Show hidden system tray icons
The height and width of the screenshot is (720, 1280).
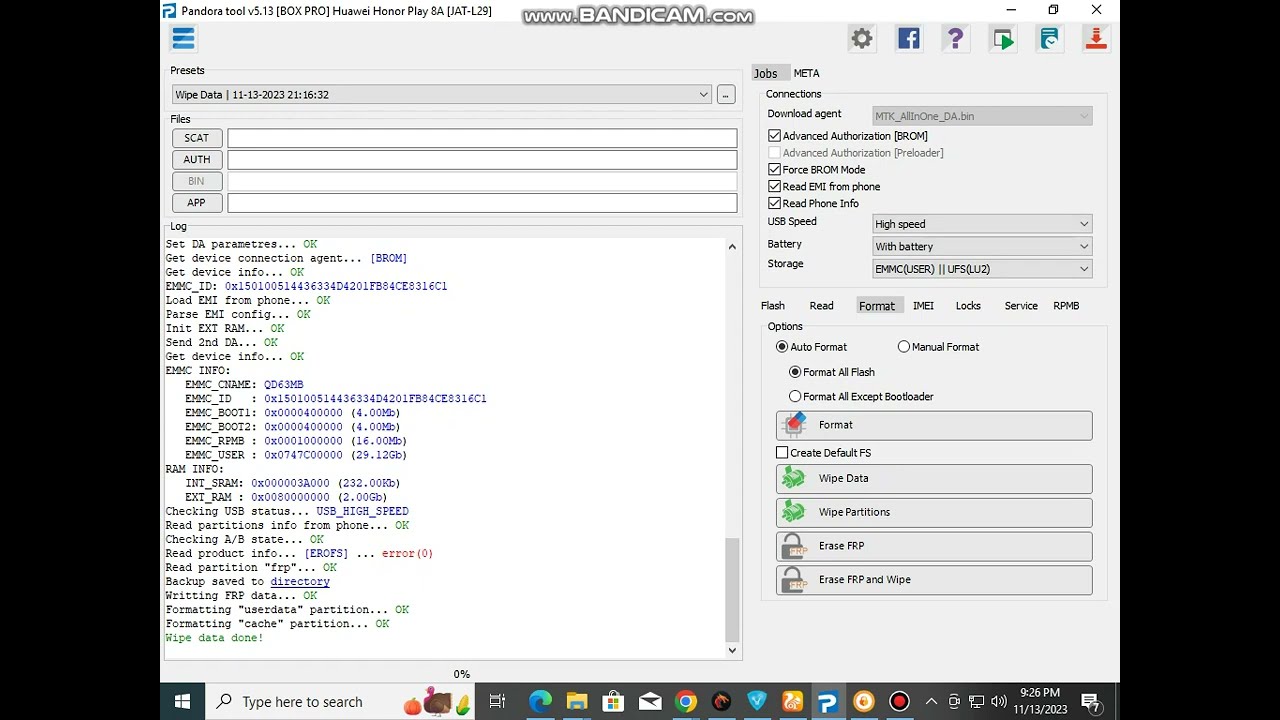coord(931,702)
